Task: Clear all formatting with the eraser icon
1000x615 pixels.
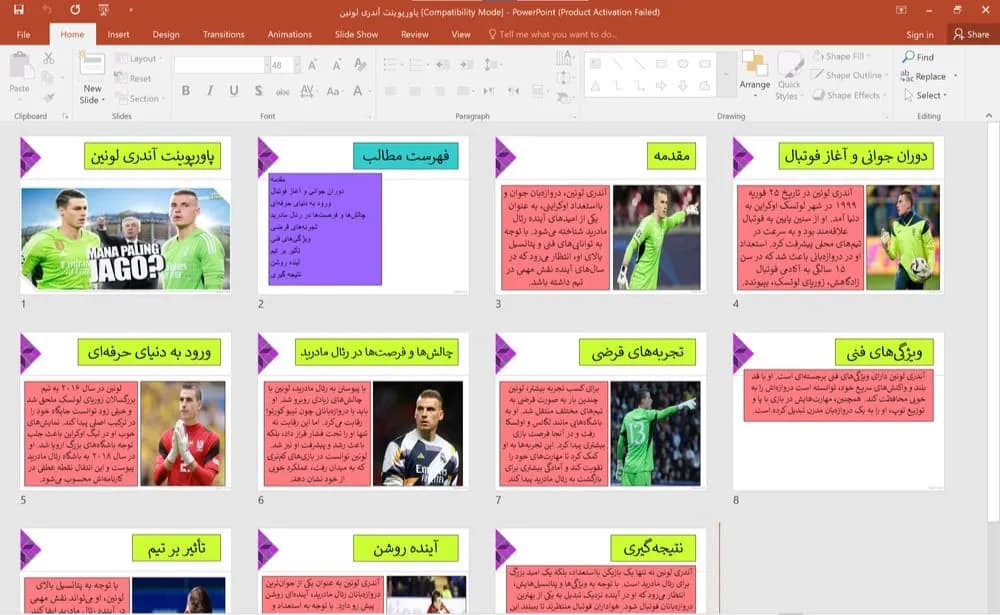Action: tap(360, 64)
